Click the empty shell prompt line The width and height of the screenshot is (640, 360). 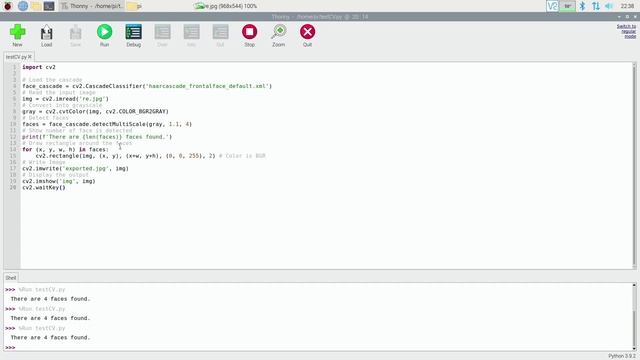point(318,347)
